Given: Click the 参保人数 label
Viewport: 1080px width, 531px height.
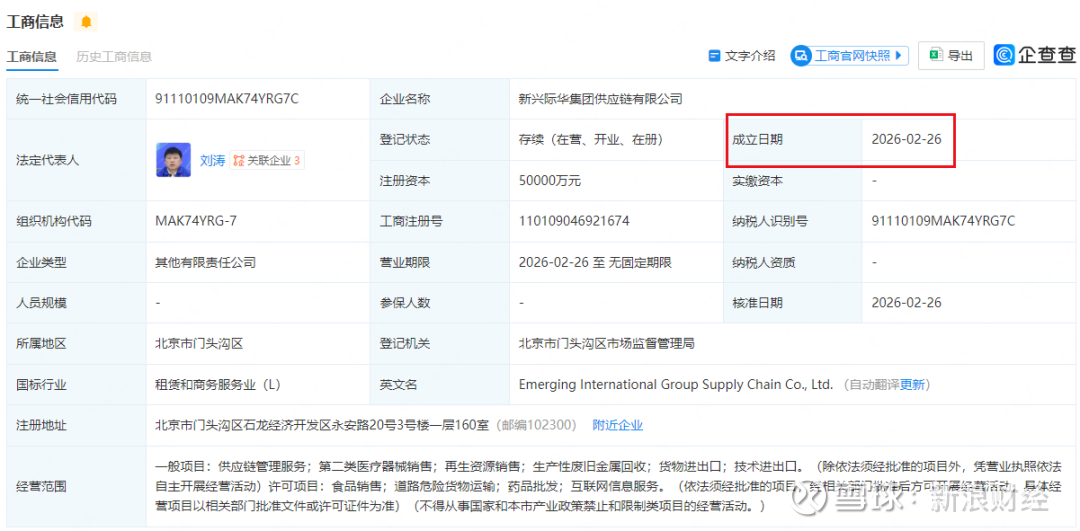Looking at the screenshot, I should pos(404,302).
